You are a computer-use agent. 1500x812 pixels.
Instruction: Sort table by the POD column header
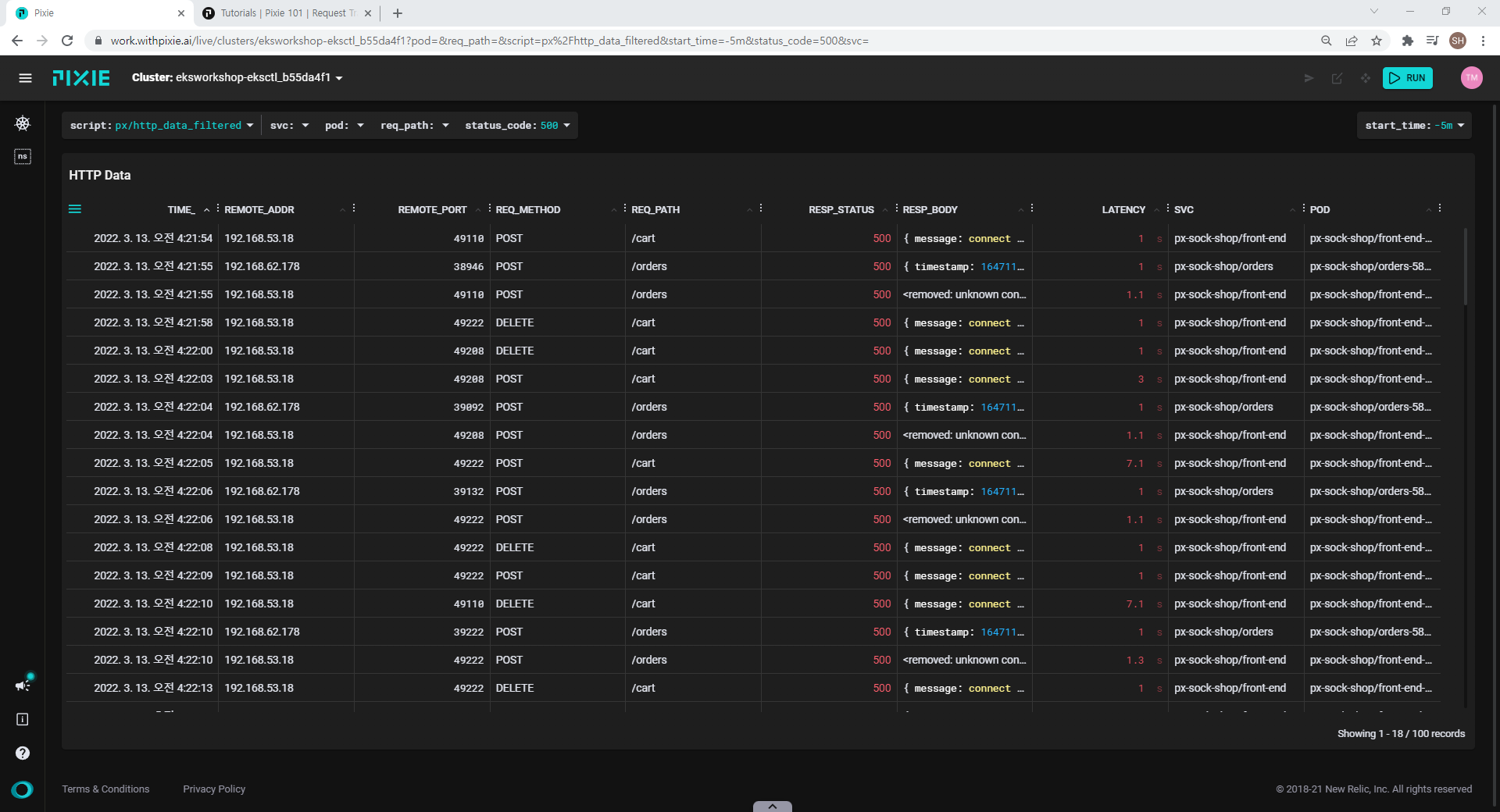[1320, 210]
